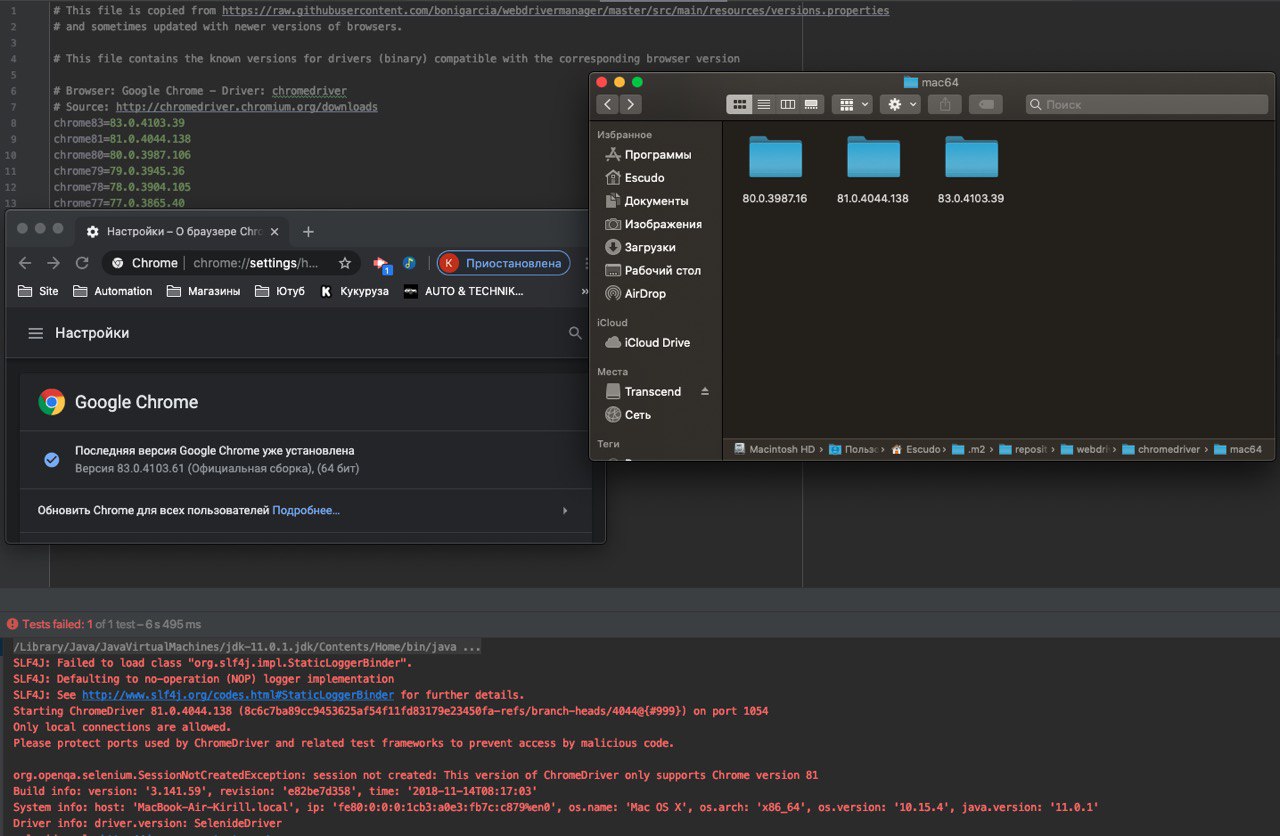1280x836 pixels.
Task: Reload the Chrome page
Action: [82, 263]
